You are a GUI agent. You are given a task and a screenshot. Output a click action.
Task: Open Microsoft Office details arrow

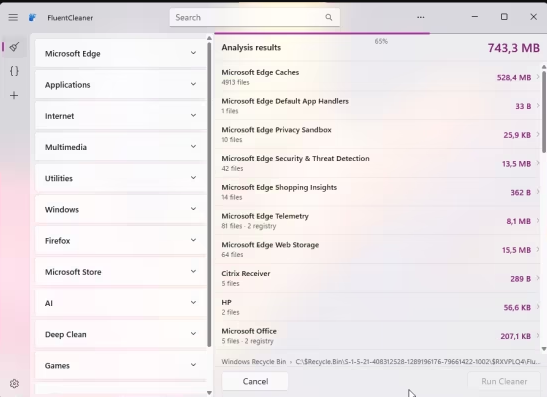tap(538, 336)
